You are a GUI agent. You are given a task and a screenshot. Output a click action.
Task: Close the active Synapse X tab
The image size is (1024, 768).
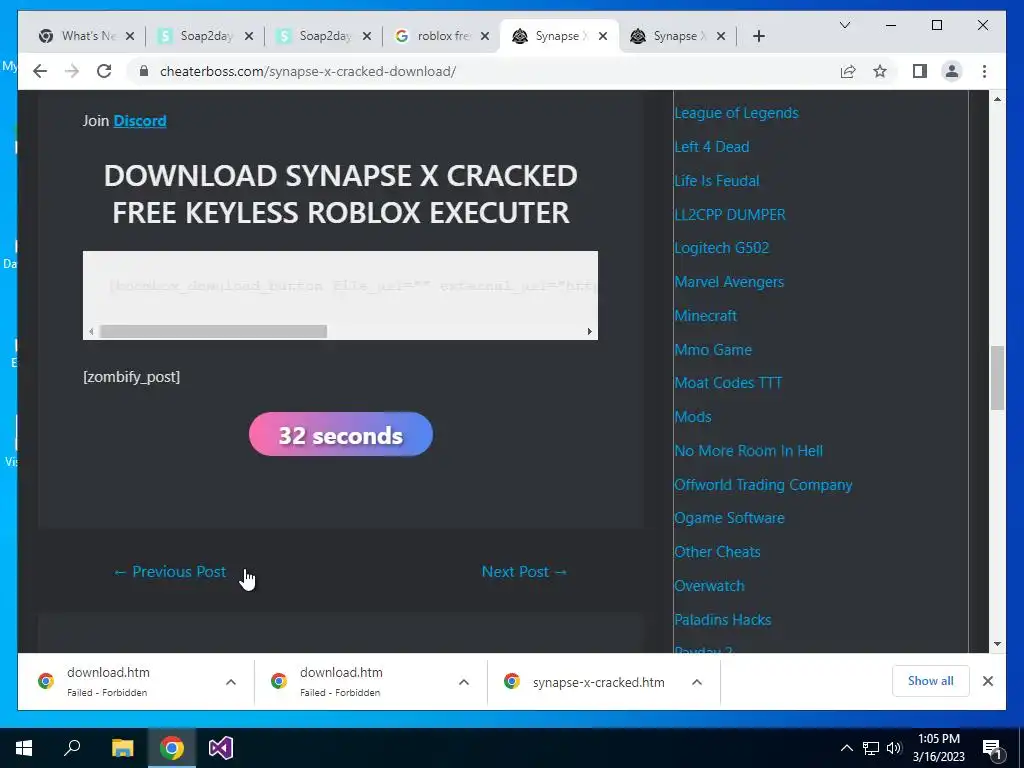(x=603, y=36)
